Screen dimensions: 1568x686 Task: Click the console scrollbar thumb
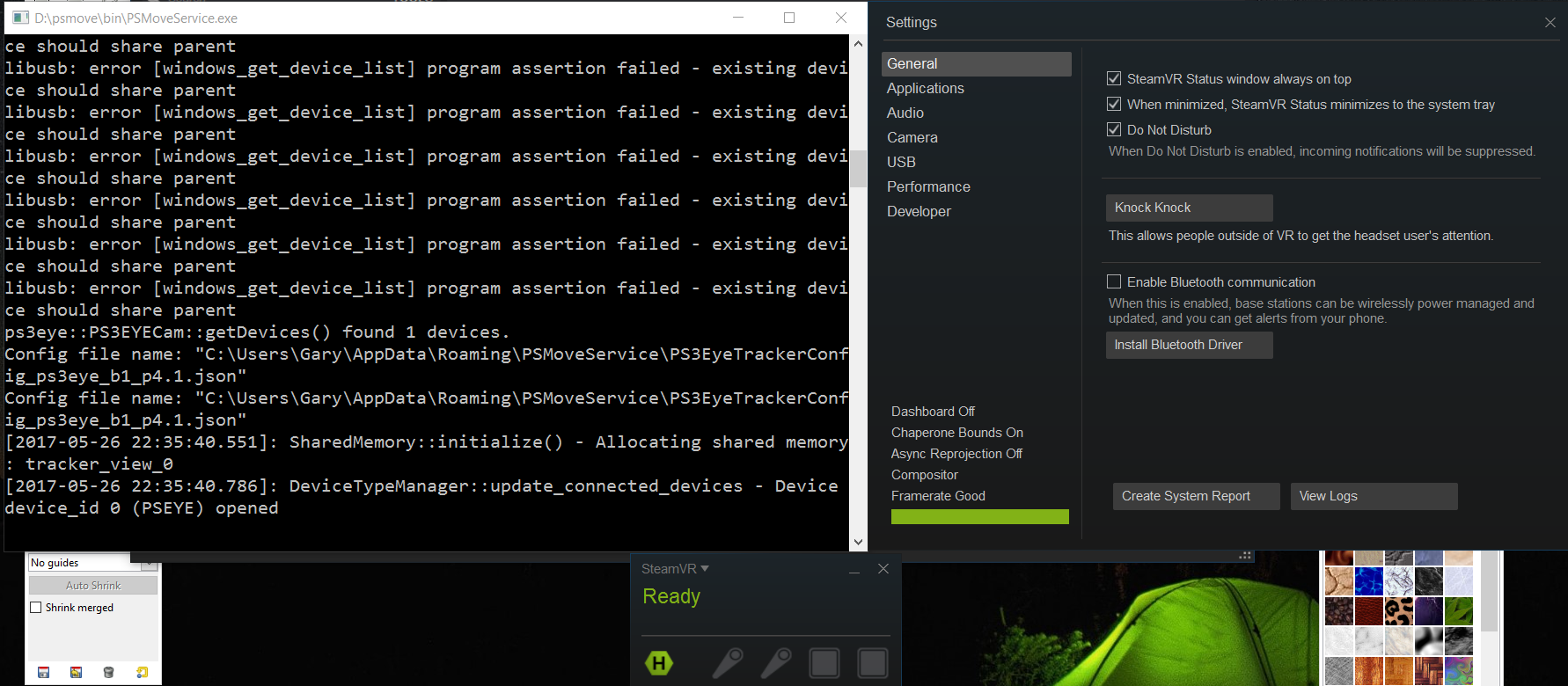858,168
